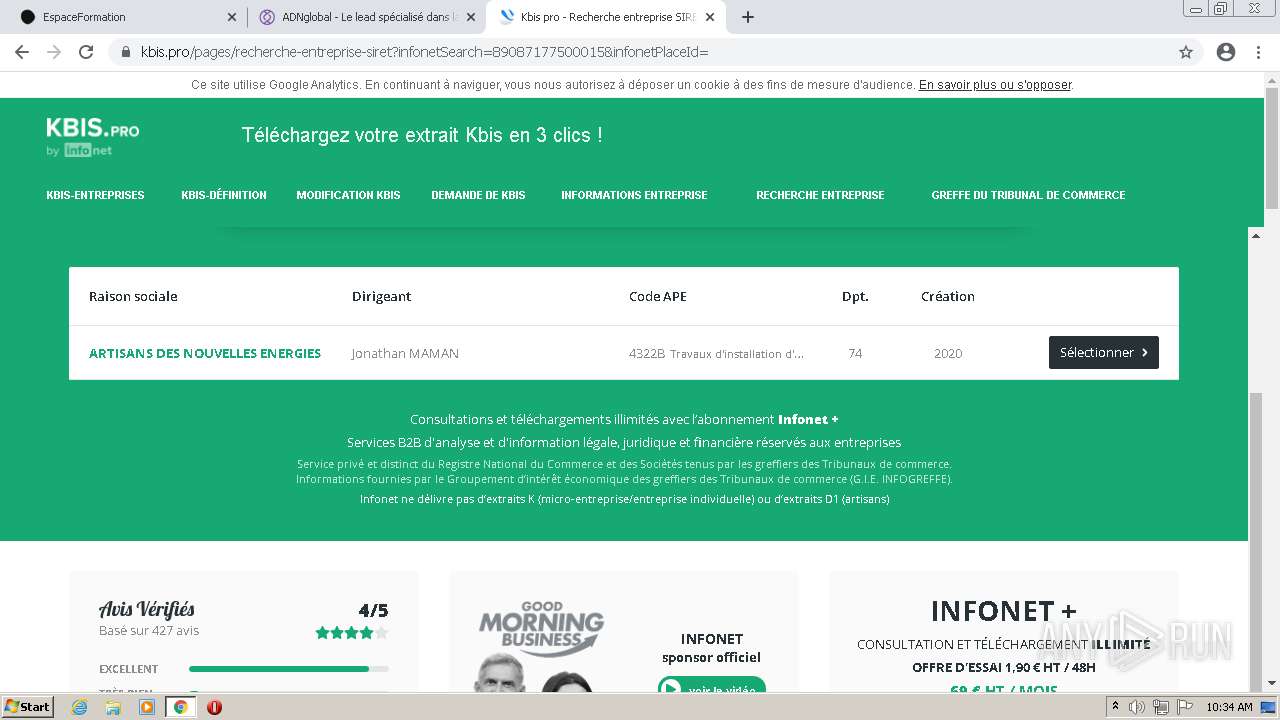Open GREFFE DU TRIBUNAL DE COMMERCE menu
This screenshot has height=720, width=1280.
tap(1028, 195)
